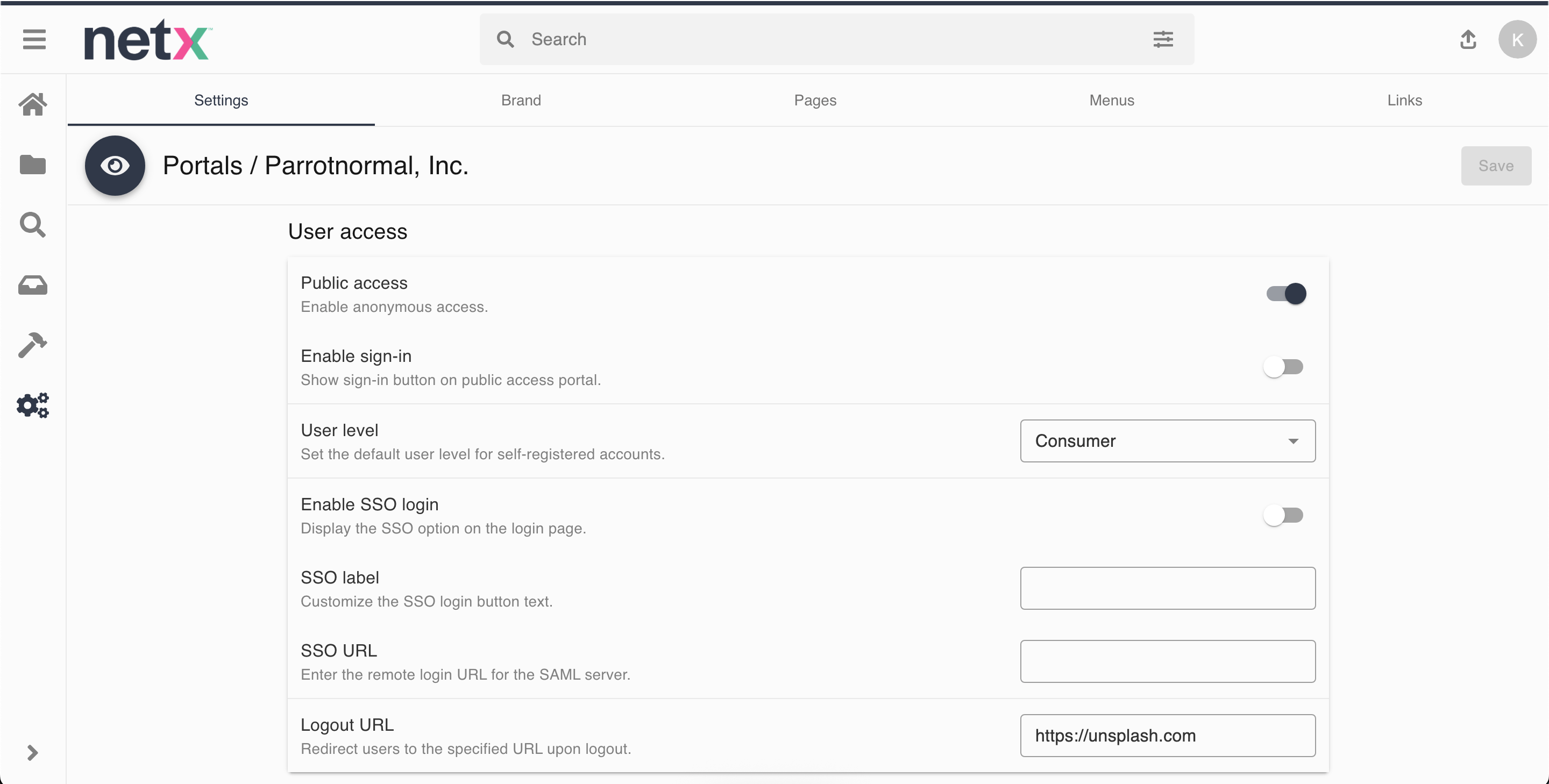Image resolution: width=1549 pixels, height=784 pixels.
Task: Open the K user avatar menu
Action: point(1517,40)
